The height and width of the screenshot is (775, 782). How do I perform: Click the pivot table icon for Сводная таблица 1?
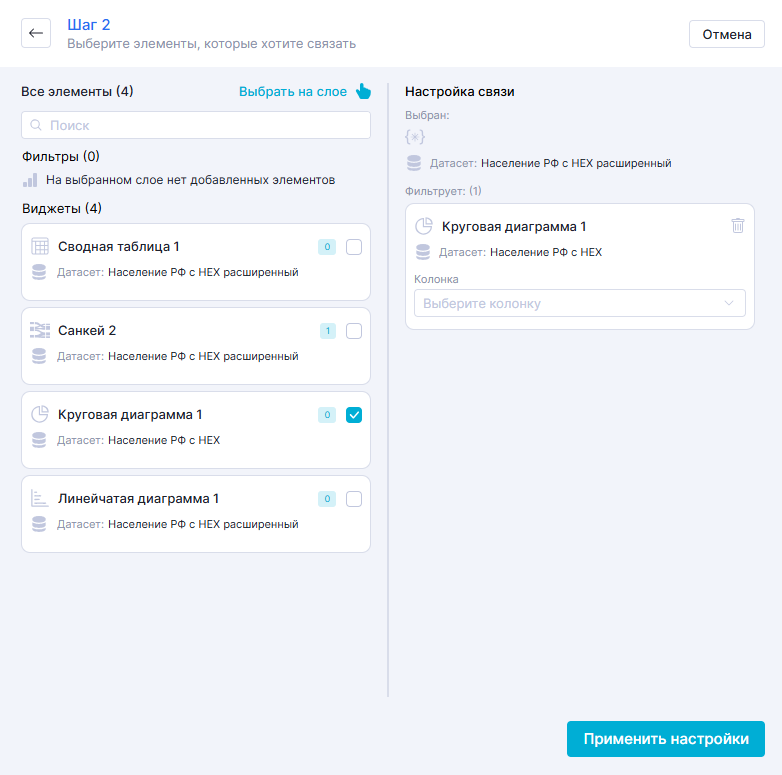click(x=40, y=247)
